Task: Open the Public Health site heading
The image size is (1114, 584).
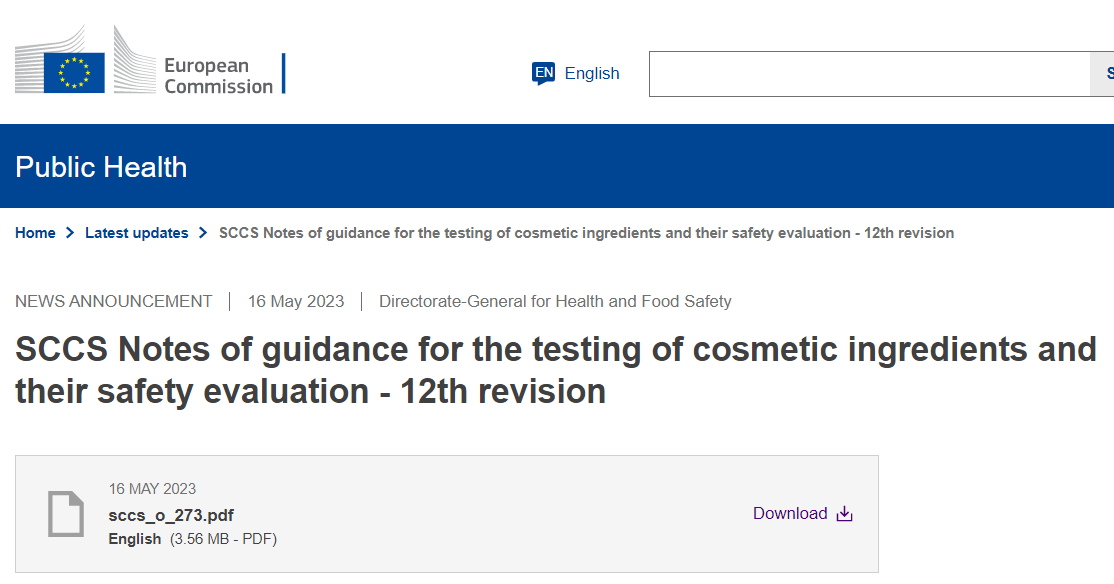Action: point(101,166)
